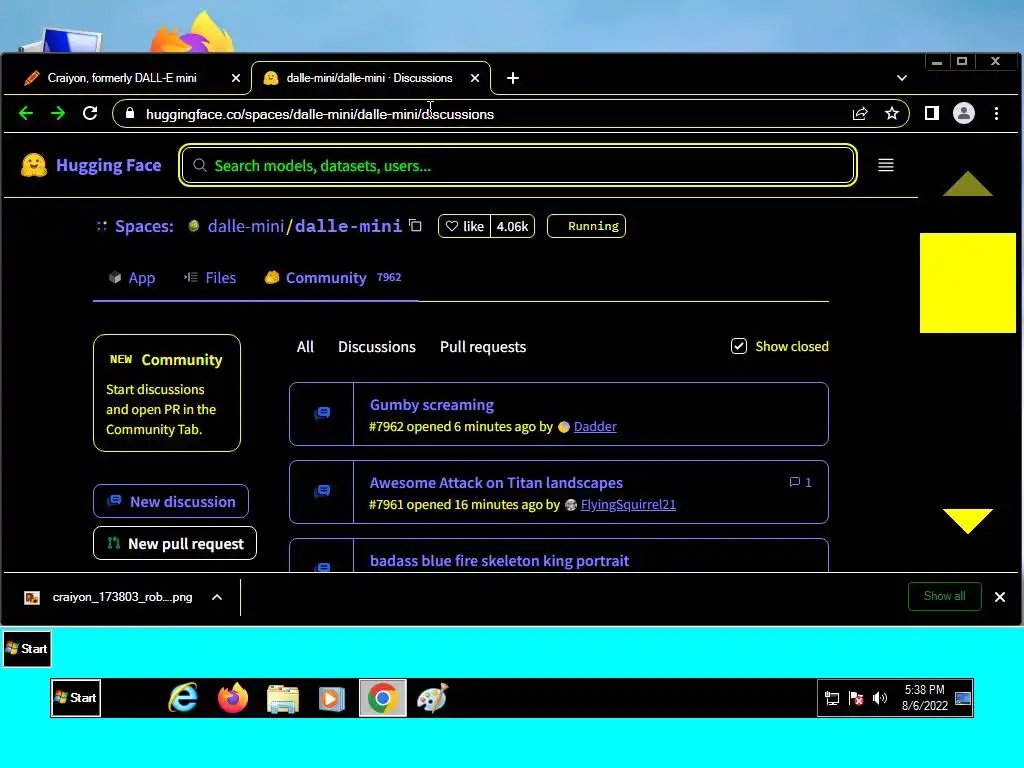Click the Action Center flag icon
Viewport: 1024px width, 768px height.
pyautogui.click(x=856, y=699)
